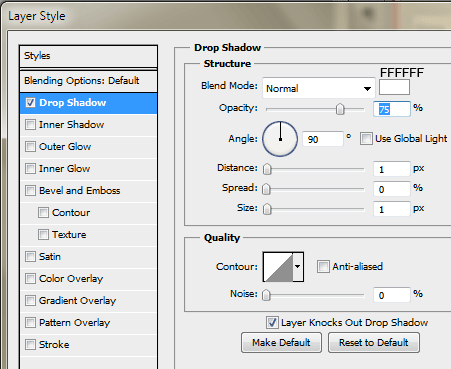Enable the Color Overlay checkbox
This screenshot has width=451, height=369.
pyautogui.click(x=30, y=279)
